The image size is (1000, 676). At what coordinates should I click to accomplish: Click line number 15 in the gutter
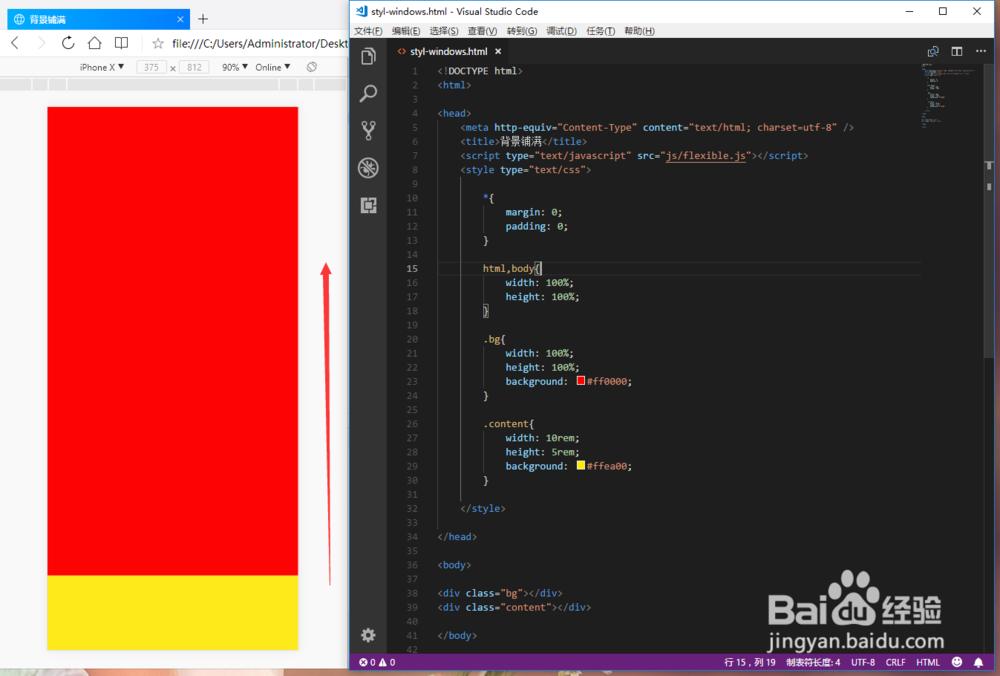[412, 268]
